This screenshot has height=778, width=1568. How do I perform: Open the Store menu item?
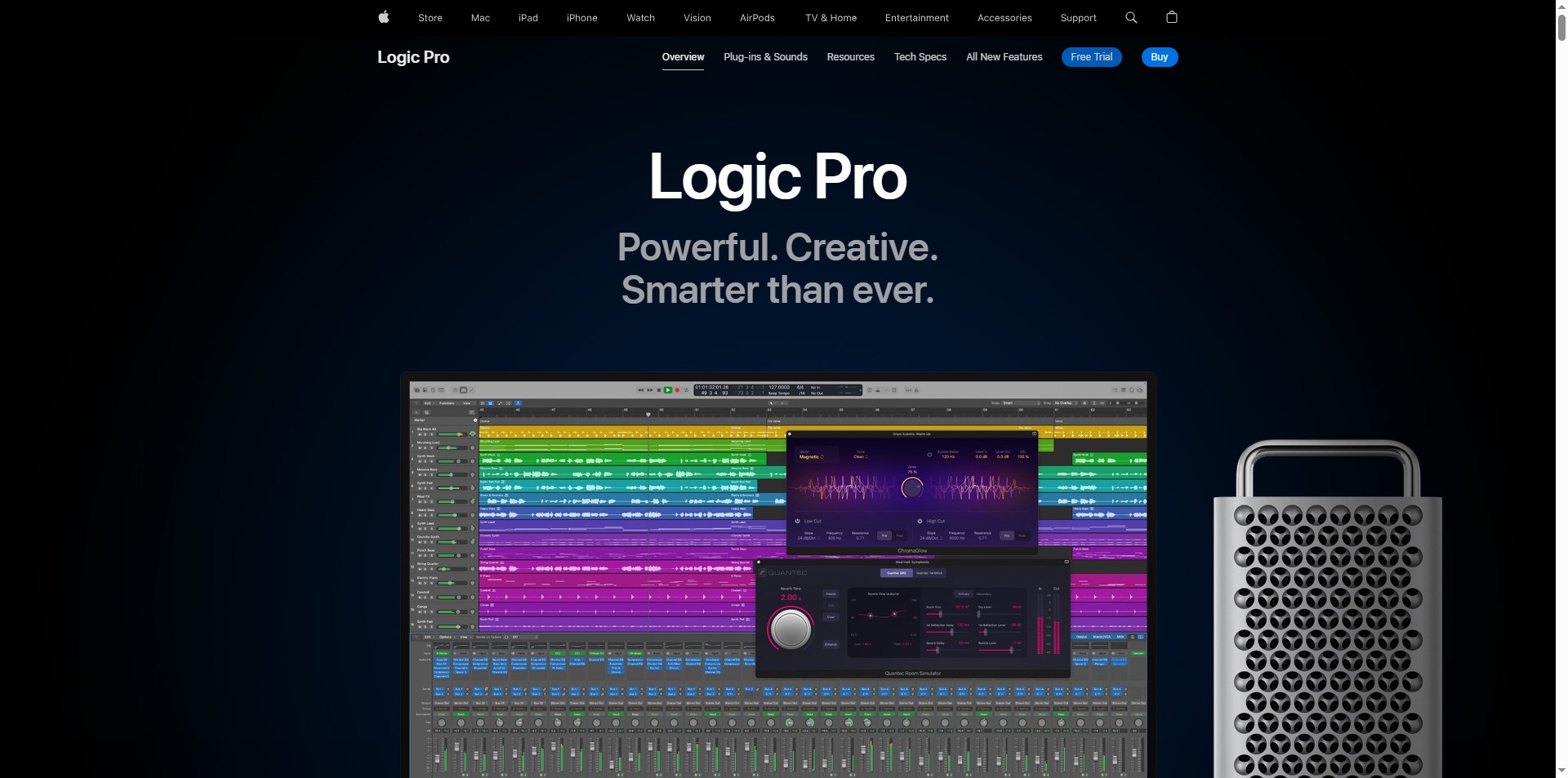[430, 18]
